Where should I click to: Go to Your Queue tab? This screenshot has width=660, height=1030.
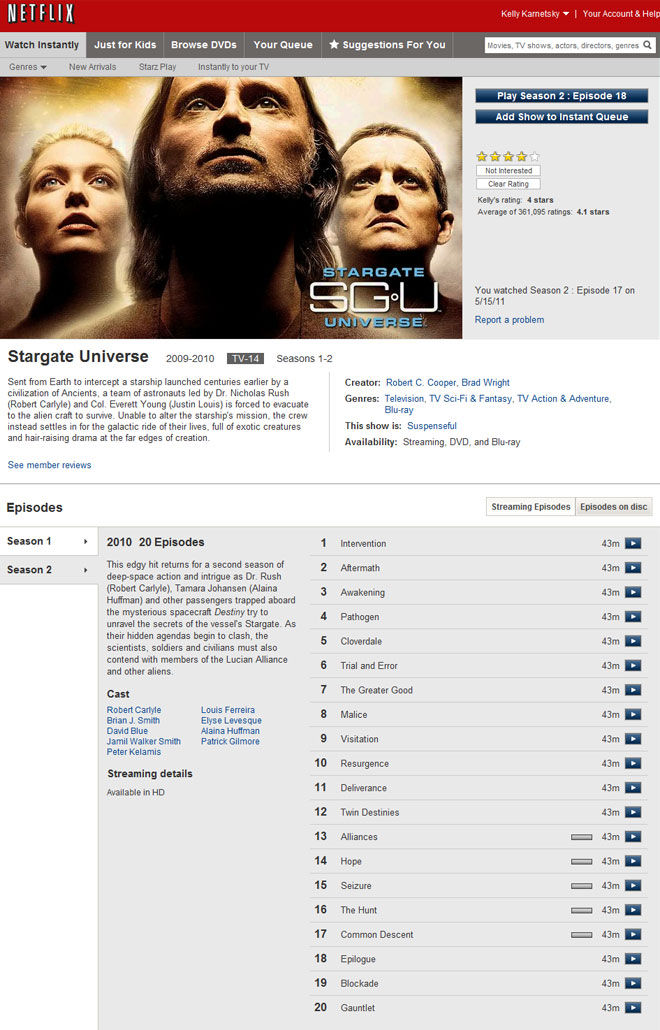tap(283, 45)
